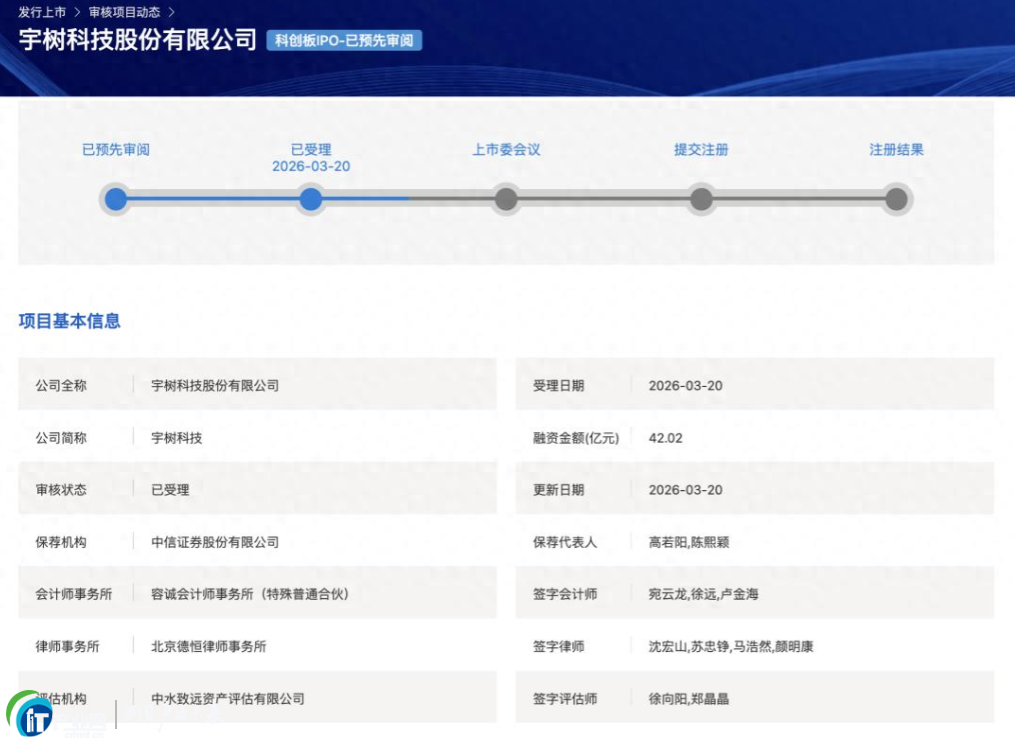This screenshot has height=739, width=1015.
Task: Click sponsor 中信证券股份有限公司
Action: tap(214, 542)
